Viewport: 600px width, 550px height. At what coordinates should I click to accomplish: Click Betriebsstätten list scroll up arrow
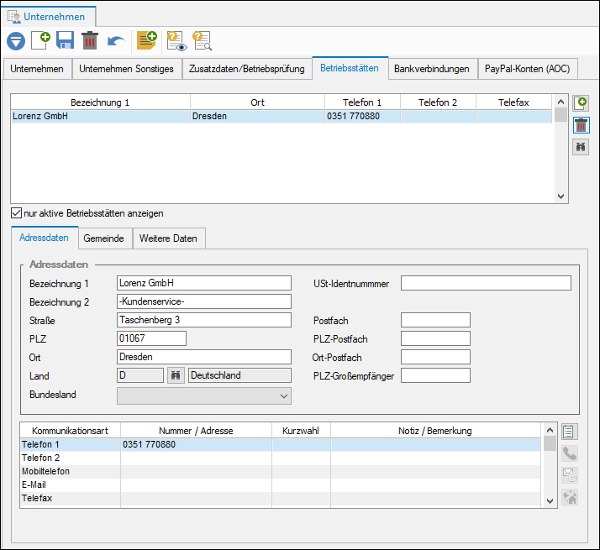tap(561, 102)
